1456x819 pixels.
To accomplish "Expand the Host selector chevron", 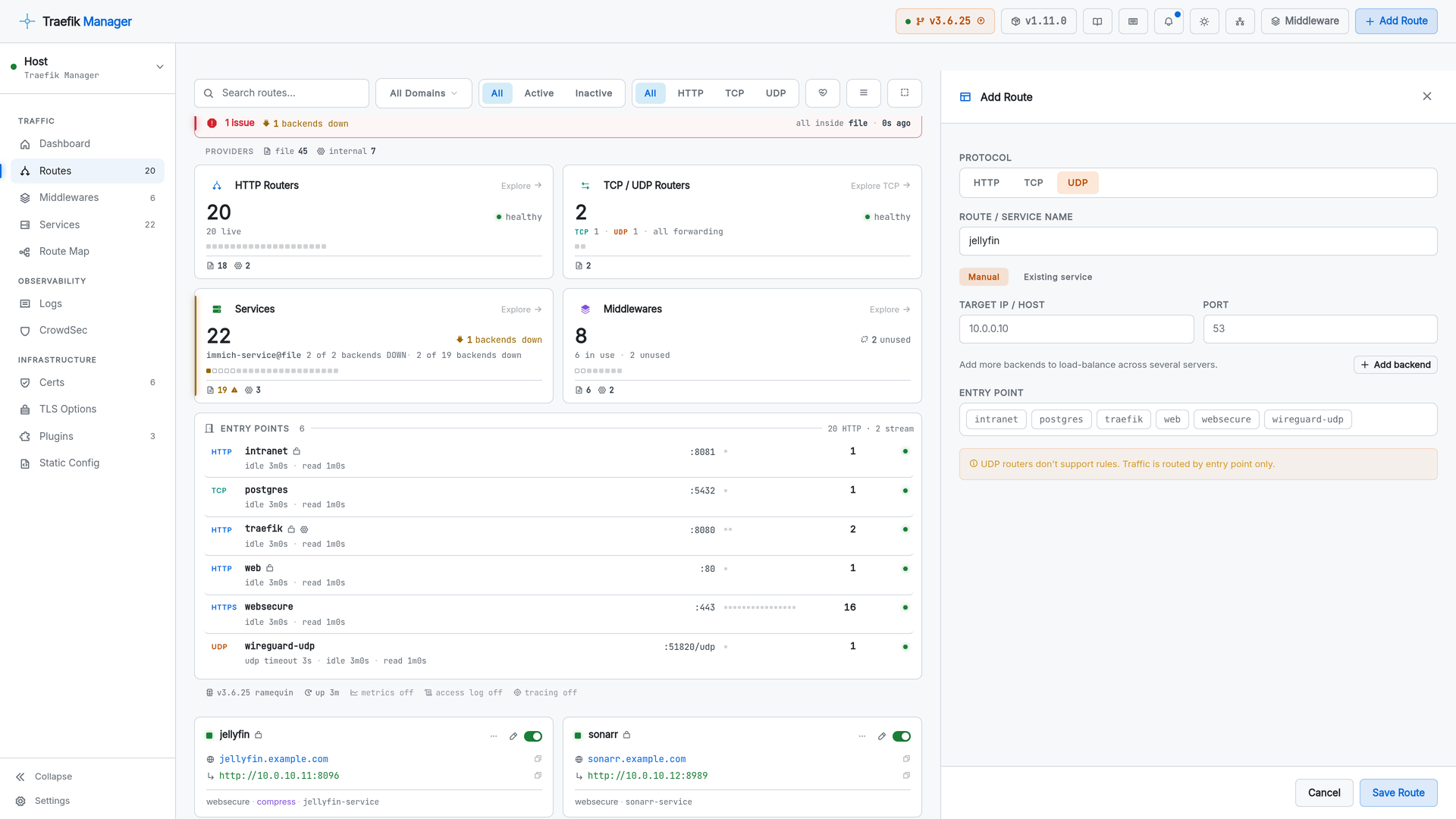I will tap(160, 67).
